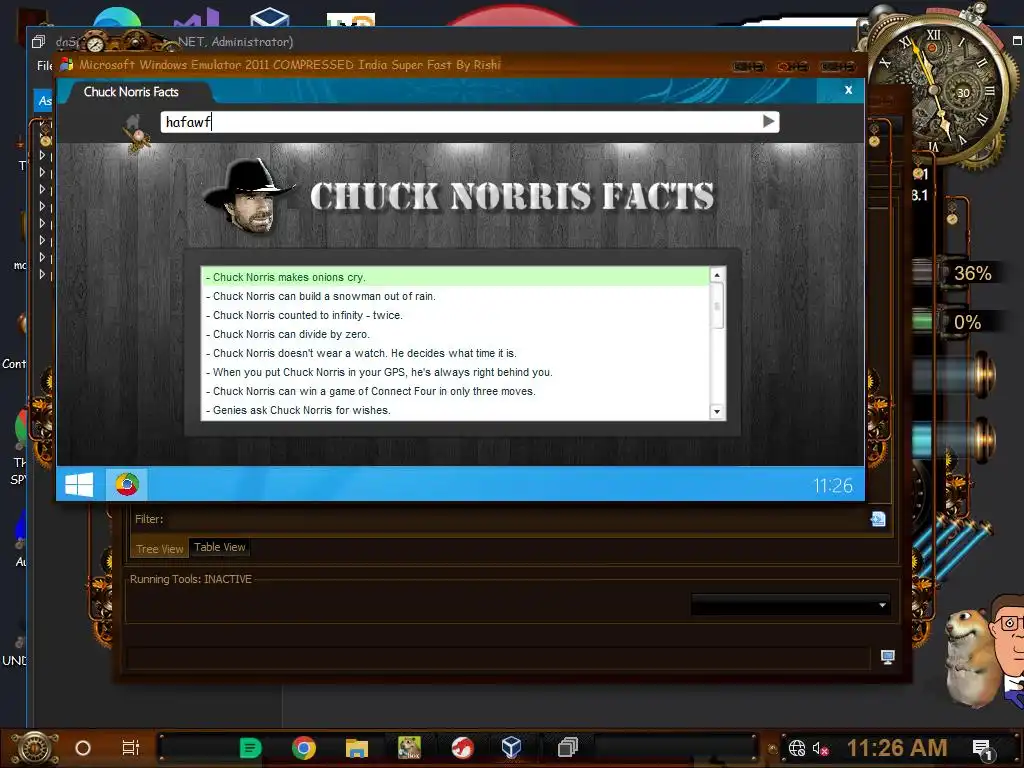Image resolution: width=1024 pixels, height=768 pixels.
Task: Click the host taskbar clock 11:26 AM
Action: coord(897,748)
